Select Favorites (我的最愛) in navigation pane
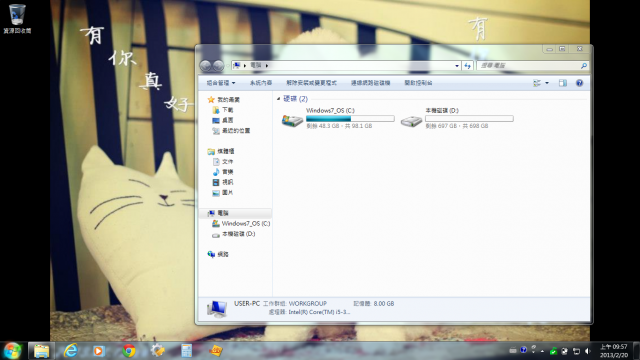 click(x=224, y=100)
